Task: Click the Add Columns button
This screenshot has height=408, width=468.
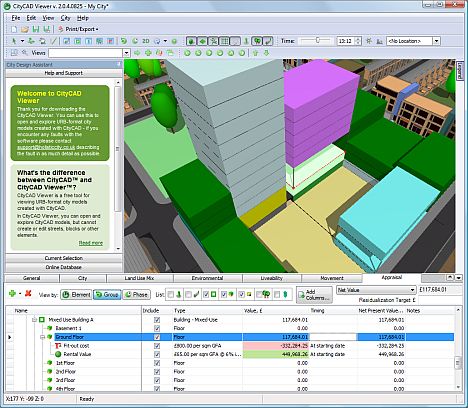Action: point(314,295)
